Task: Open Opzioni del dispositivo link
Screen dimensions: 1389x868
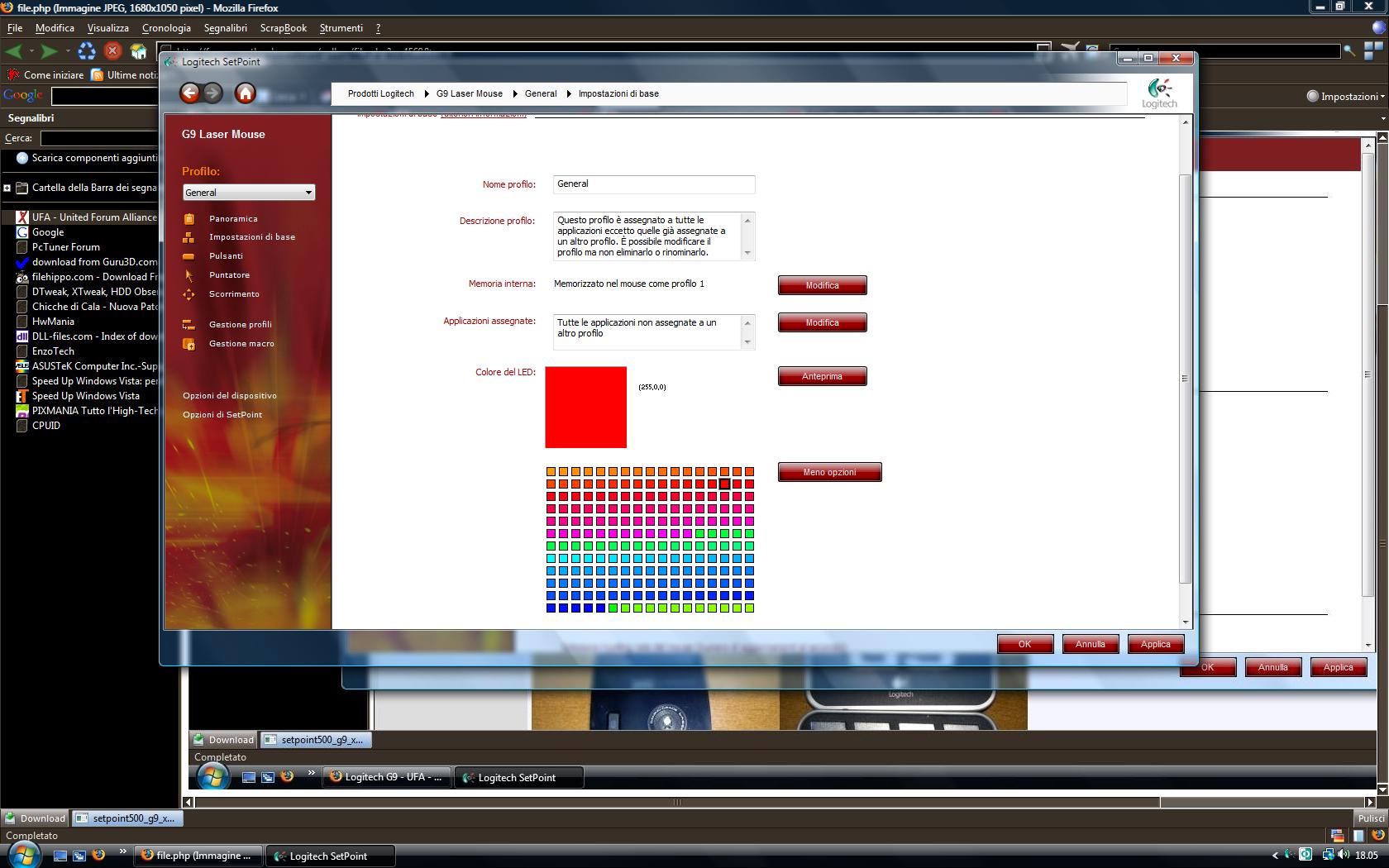Action: pos(230,396)
